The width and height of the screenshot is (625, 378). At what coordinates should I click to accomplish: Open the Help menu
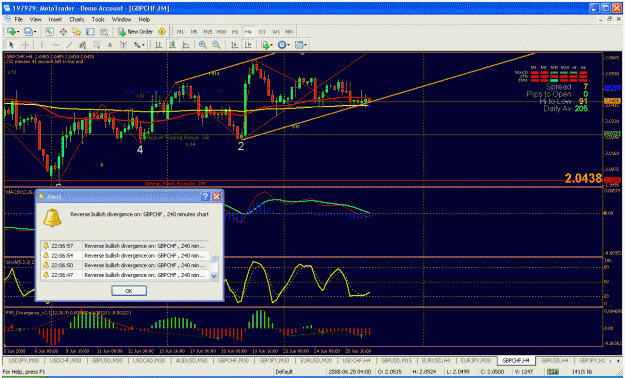pos(144,19)
